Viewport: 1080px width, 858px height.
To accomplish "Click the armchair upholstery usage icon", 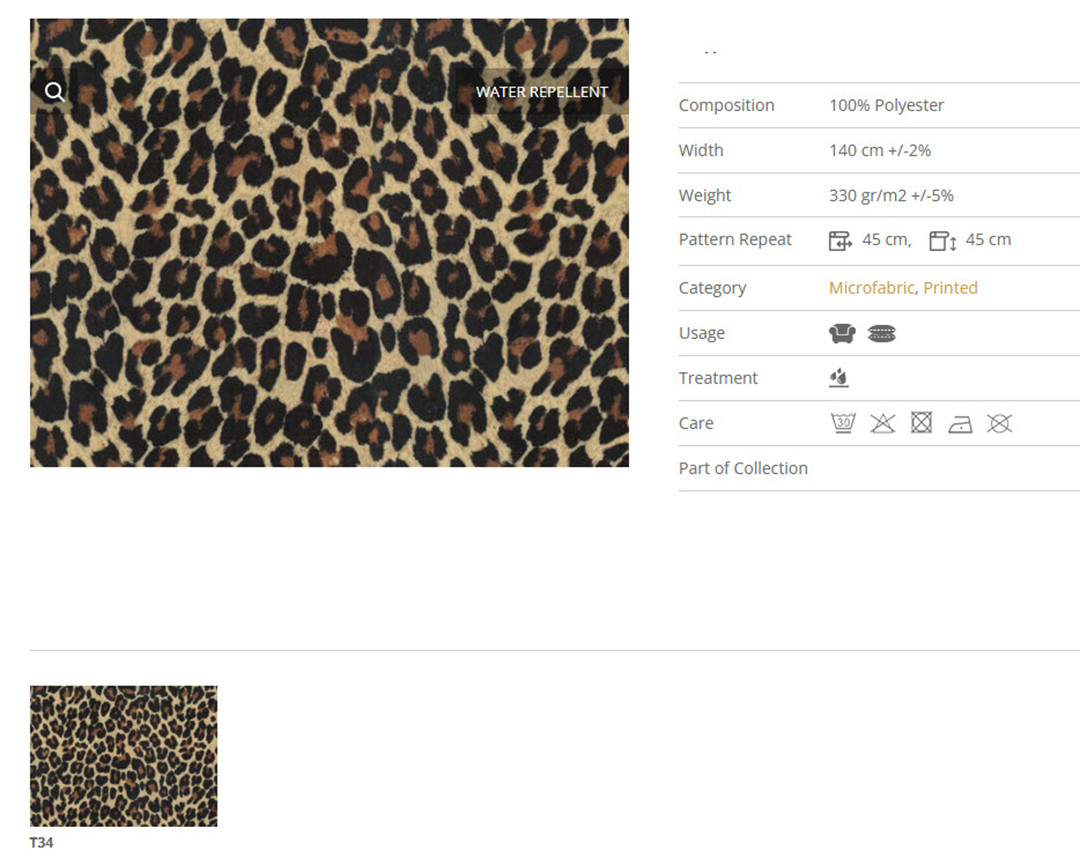I will pos(842,334).
